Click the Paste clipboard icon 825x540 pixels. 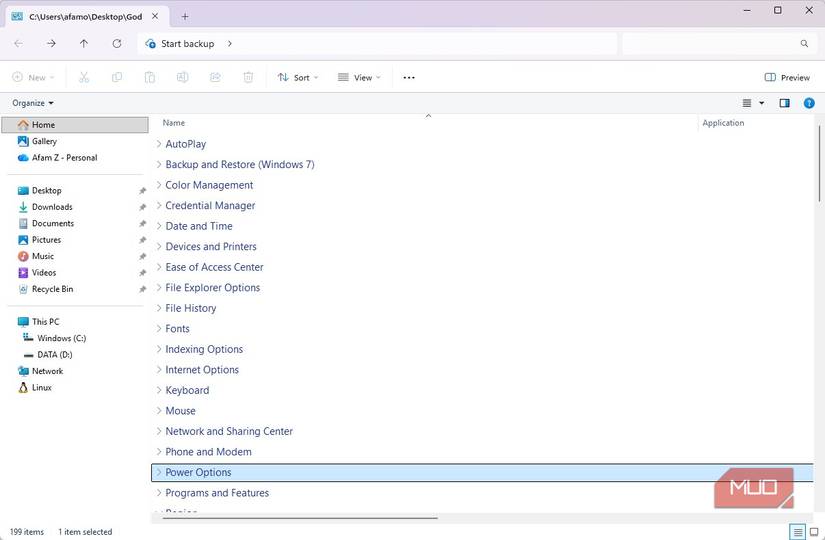150,77
